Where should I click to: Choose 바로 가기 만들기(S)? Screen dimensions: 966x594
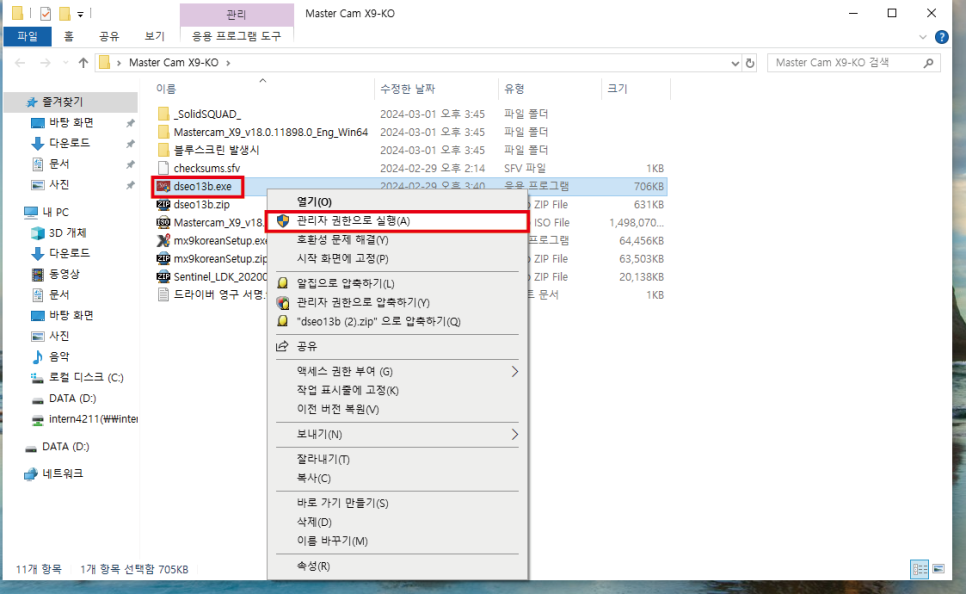(397, 503)
